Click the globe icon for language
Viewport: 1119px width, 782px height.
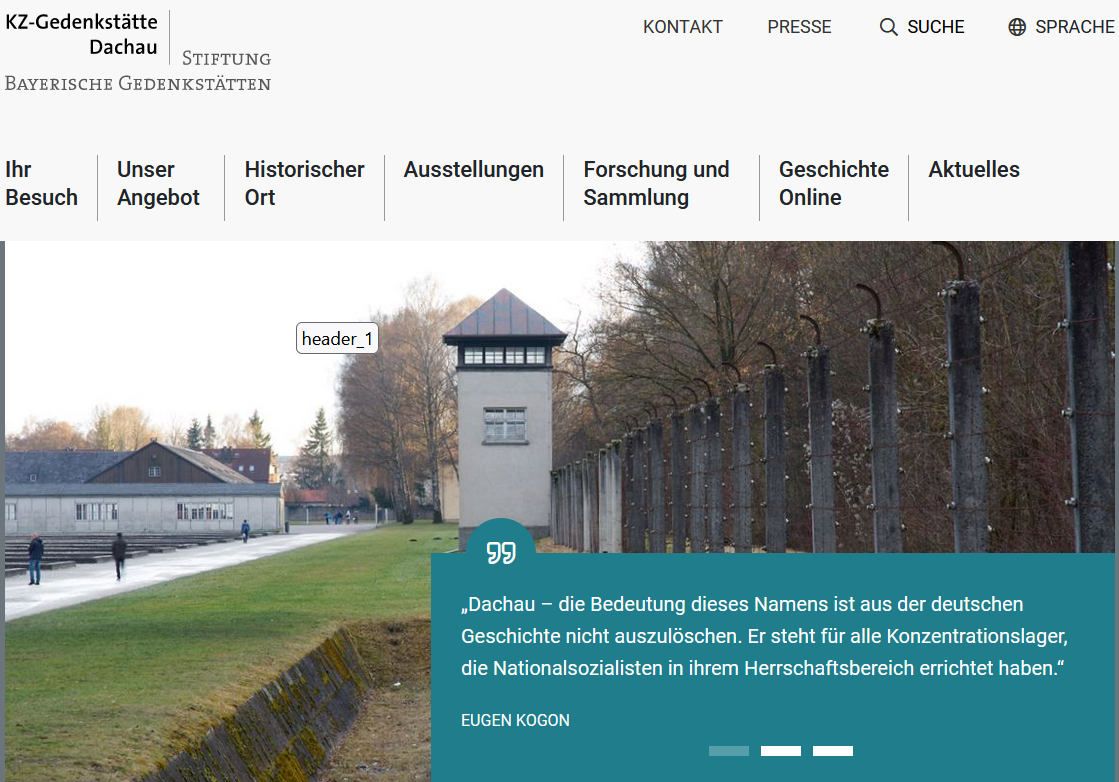pyautogui.click(x=1017, y=27)
